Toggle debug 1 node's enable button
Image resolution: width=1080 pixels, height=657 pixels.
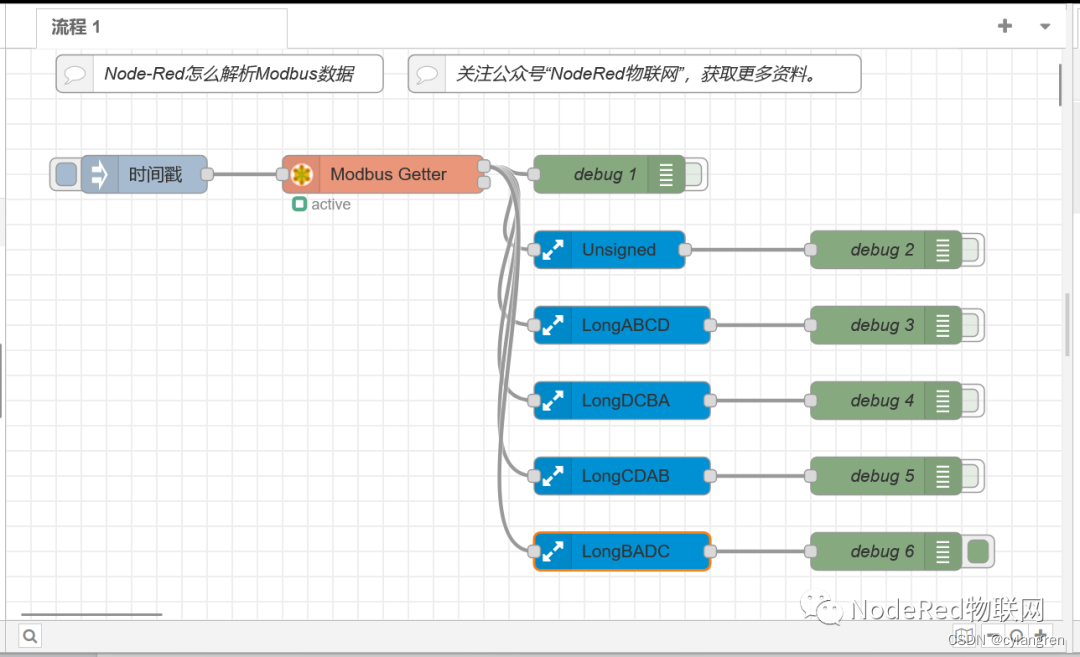pyautogui.click(x=695, y=174)
